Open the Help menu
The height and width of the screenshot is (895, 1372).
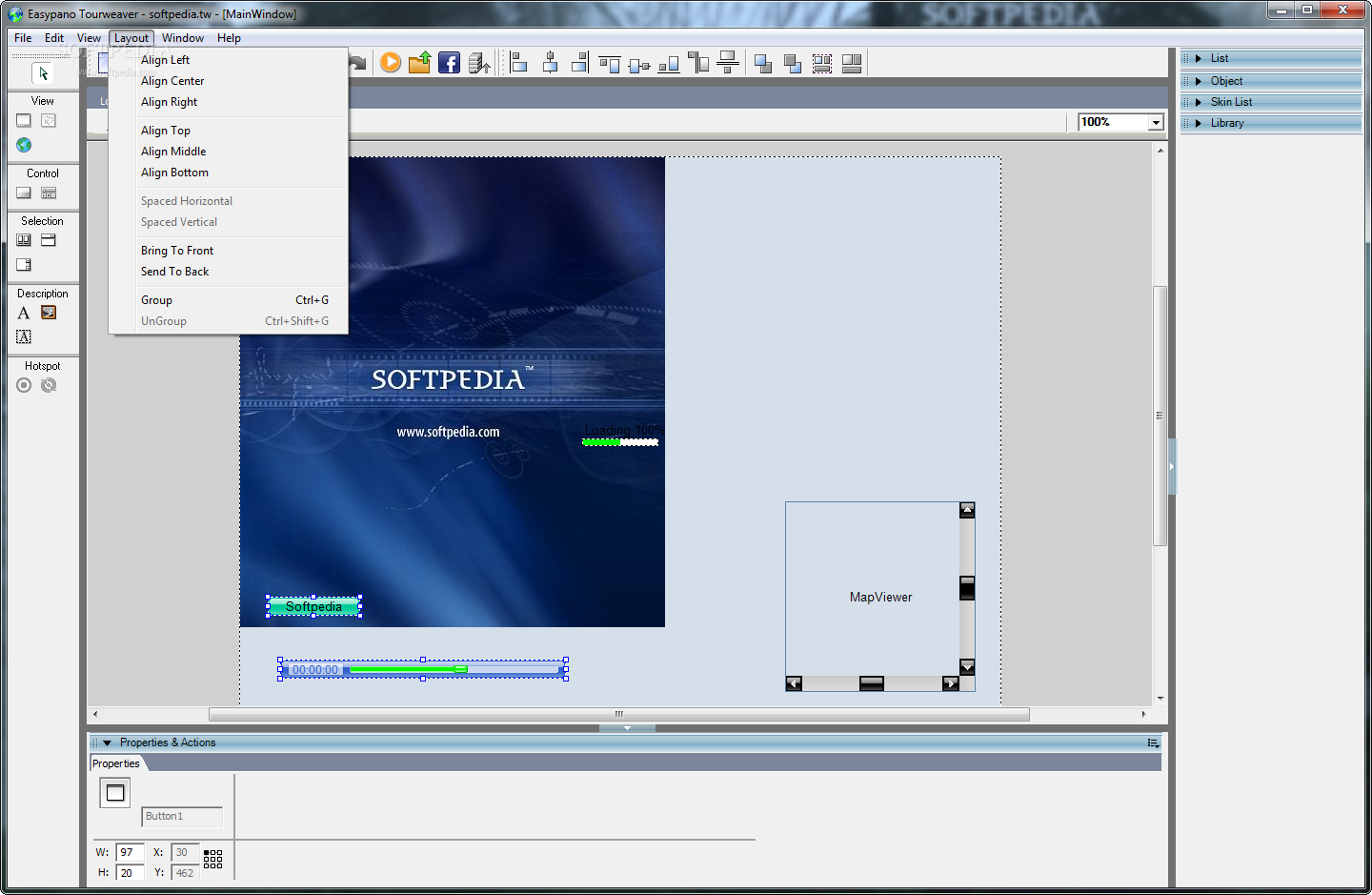point(229,38)
